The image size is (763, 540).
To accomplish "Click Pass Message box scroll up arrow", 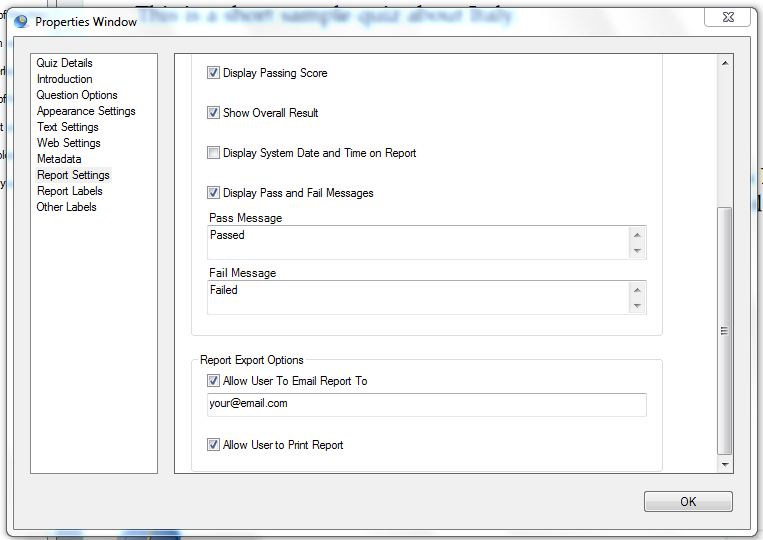I will point(637,235).
